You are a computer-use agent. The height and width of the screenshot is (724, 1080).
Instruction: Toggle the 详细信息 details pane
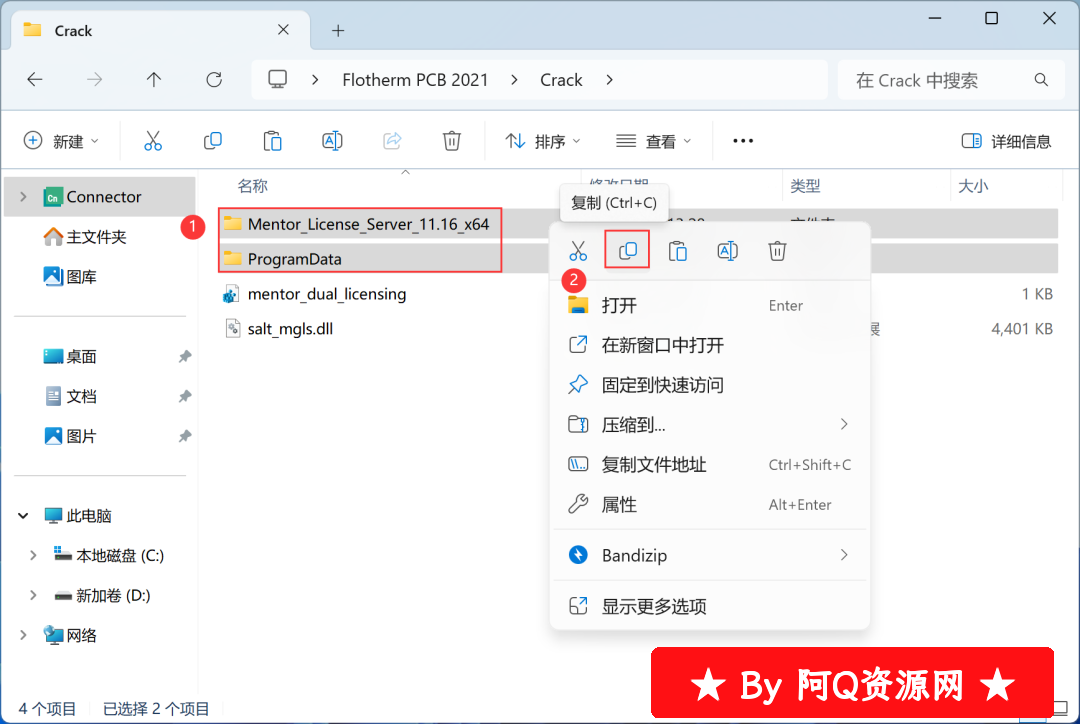click(x=1006, y=141)
